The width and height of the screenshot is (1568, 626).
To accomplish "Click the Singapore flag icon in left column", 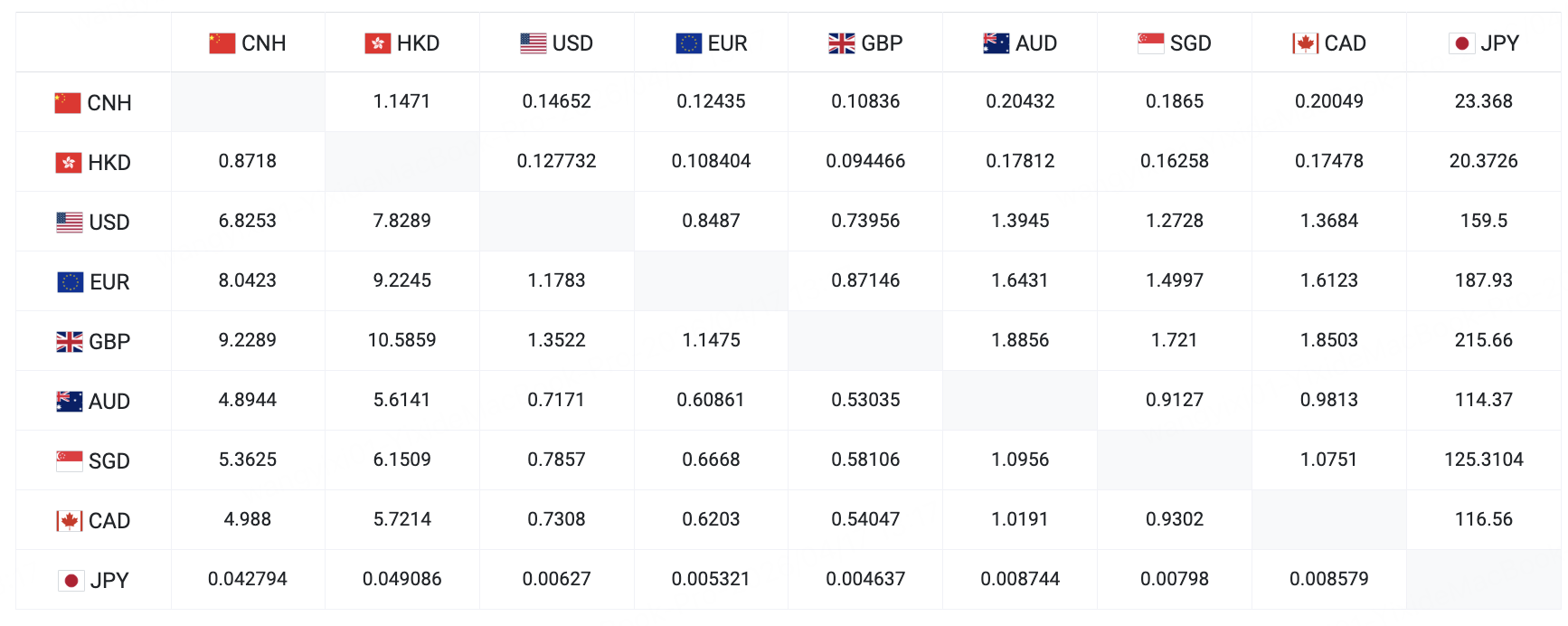I will click(x=70, y=461).
